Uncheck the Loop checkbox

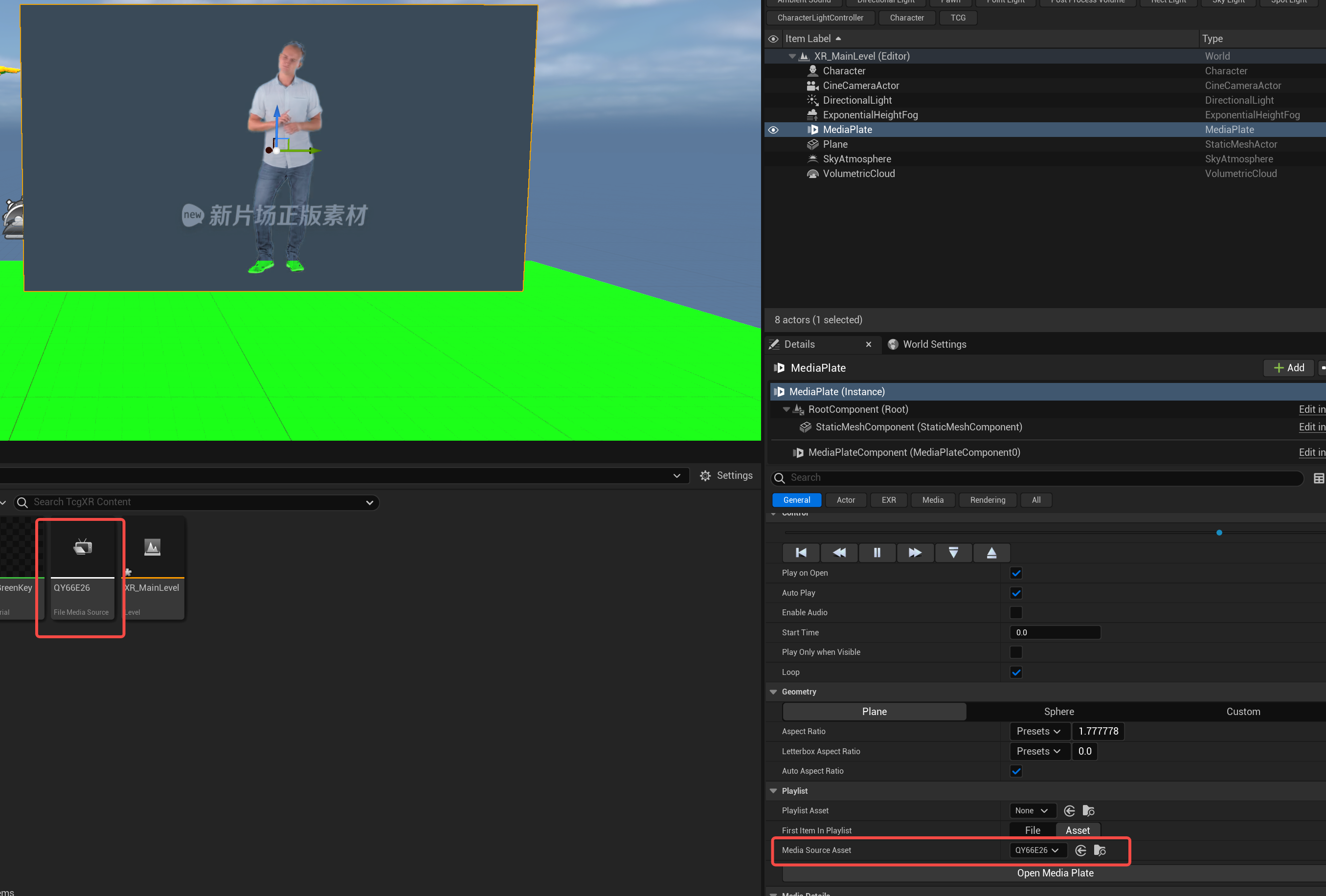pos(1015,672)
